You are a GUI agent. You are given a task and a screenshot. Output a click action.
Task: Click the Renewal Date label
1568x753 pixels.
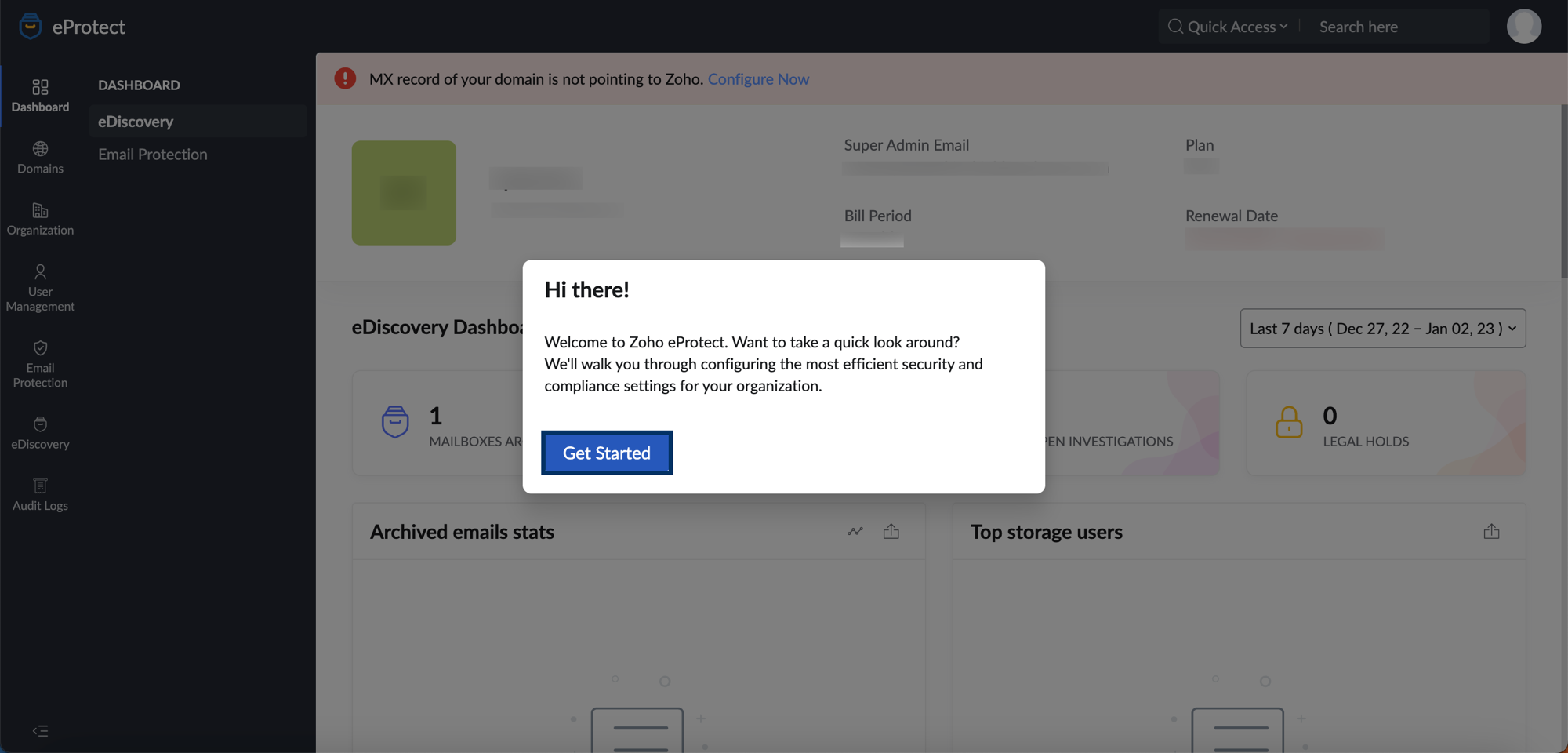click(1231, 216)
